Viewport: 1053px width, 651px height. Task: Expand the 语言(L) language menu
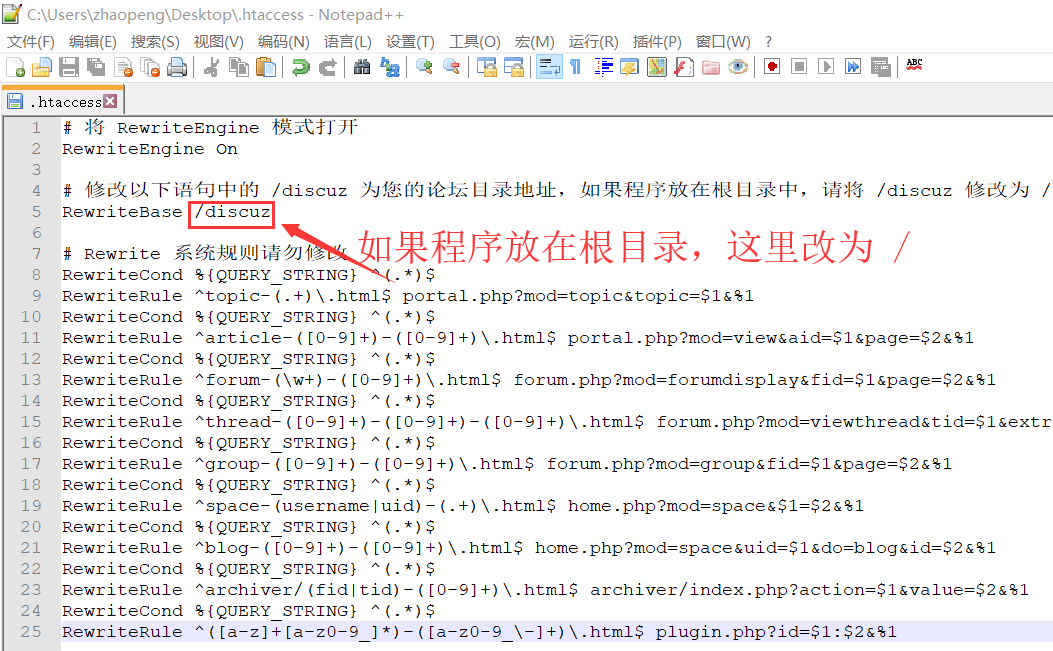pyautogui.click(x=347, y=42)
